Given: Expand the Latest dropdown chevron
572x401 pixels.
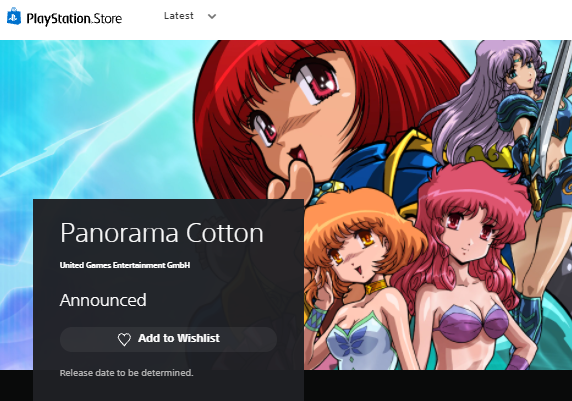Looking at the screenshot, I should 212,16.
